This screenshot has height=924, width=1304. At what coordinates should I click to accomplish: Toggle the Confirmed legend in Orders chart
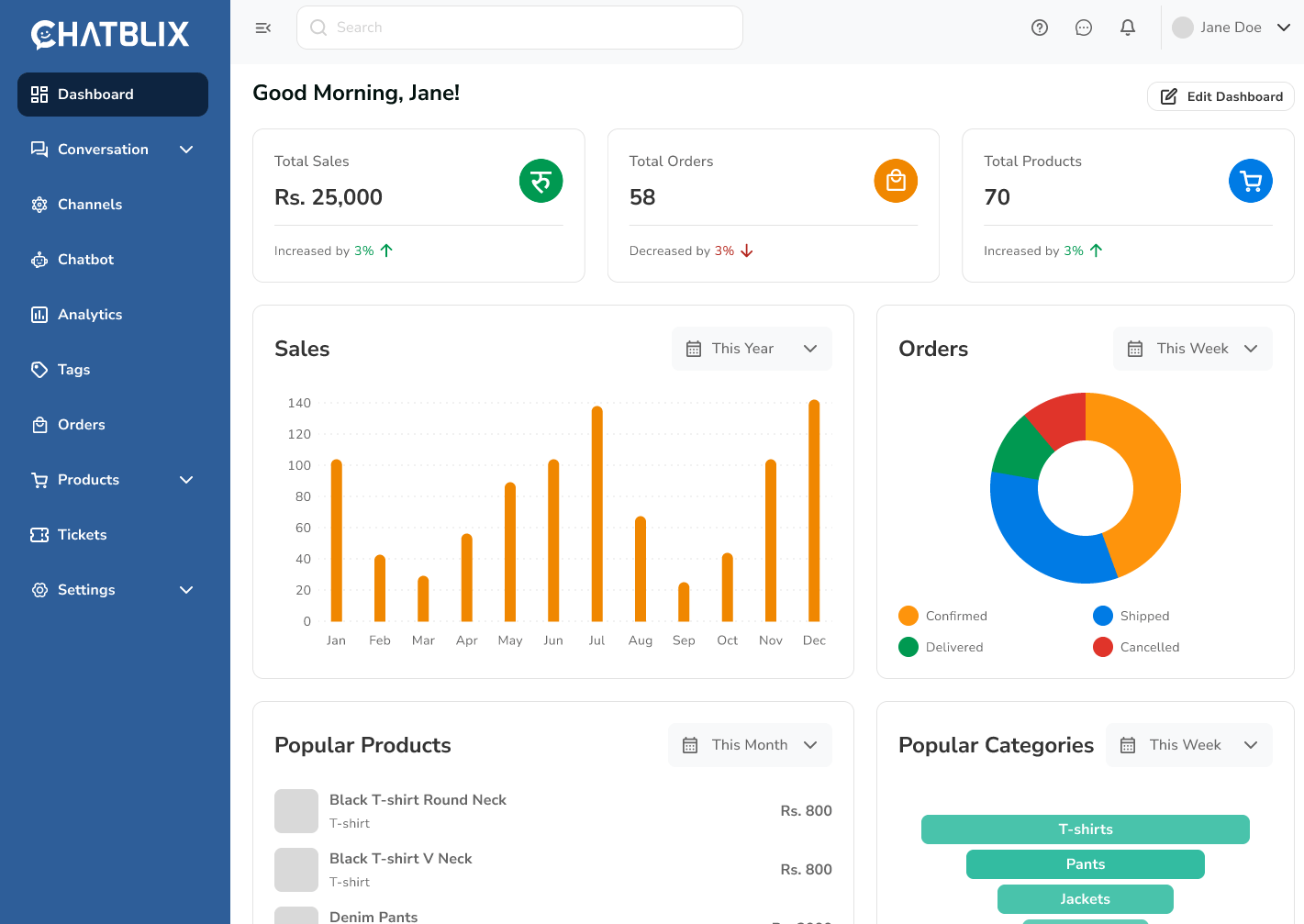(942, 616)
